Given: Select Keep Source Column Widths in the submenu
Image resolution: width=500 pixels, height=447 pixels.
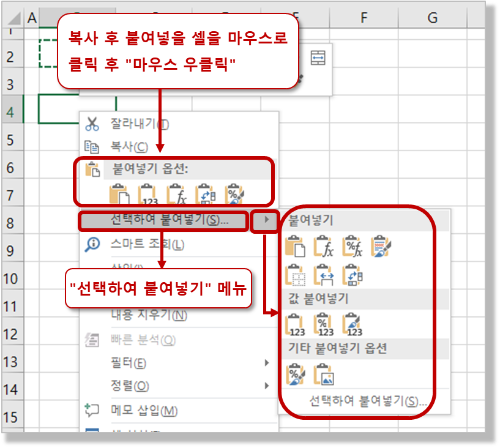Looking at the screenshot, I should [324, 276].
